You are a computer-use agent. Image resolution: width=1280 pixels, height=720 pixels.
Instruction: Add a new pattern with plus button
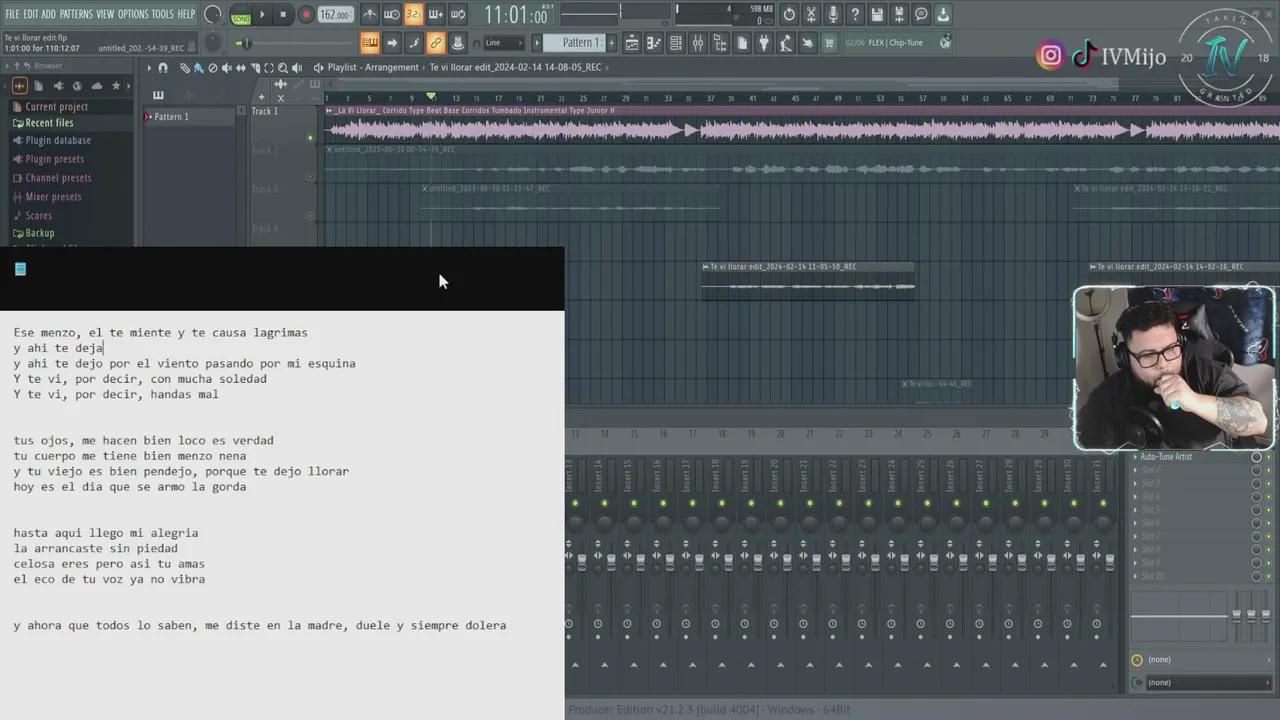pyautogui.click(x=612, y=43)
